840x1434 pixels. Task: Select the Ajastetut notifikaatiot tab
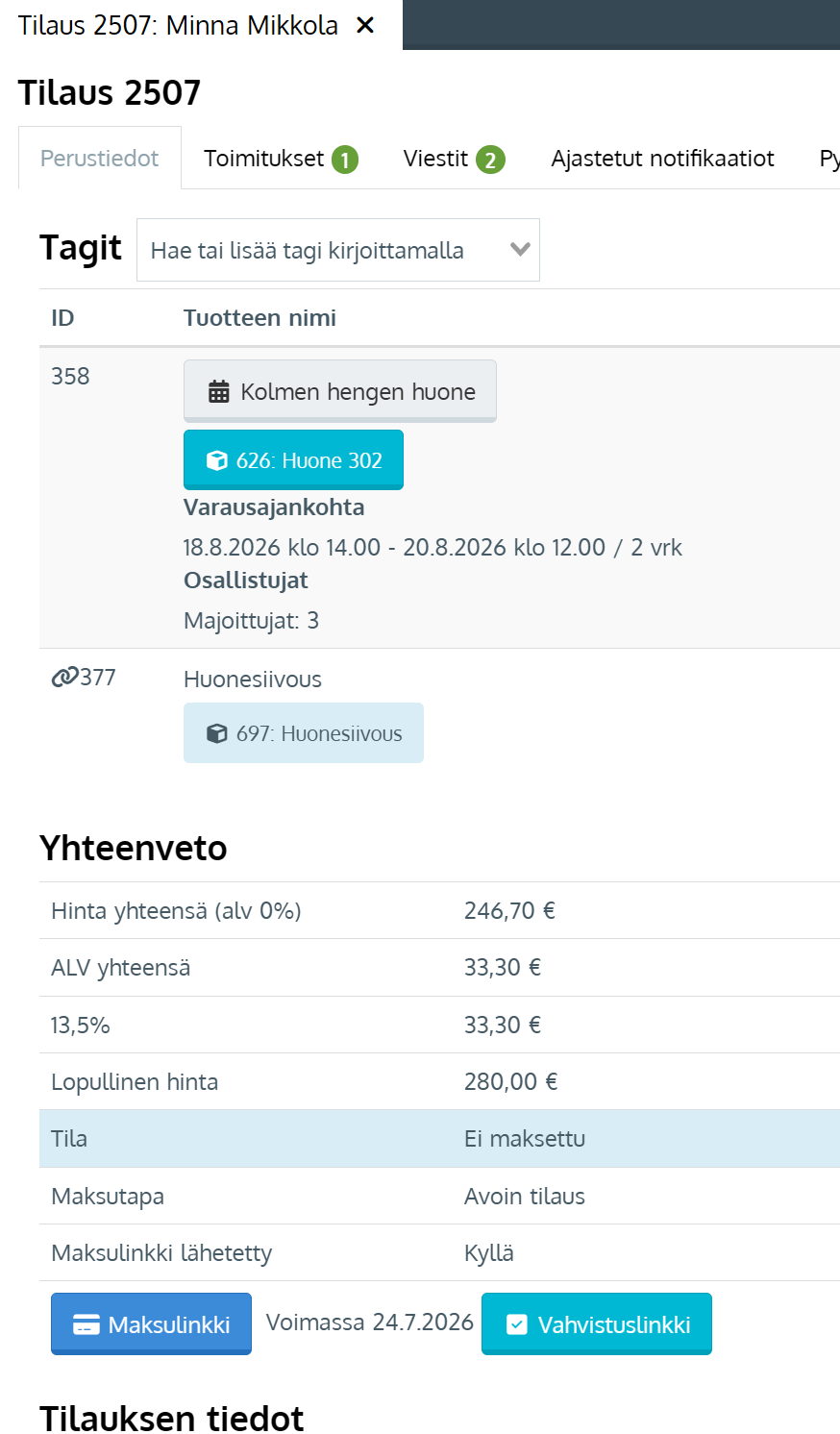point(663,159)
